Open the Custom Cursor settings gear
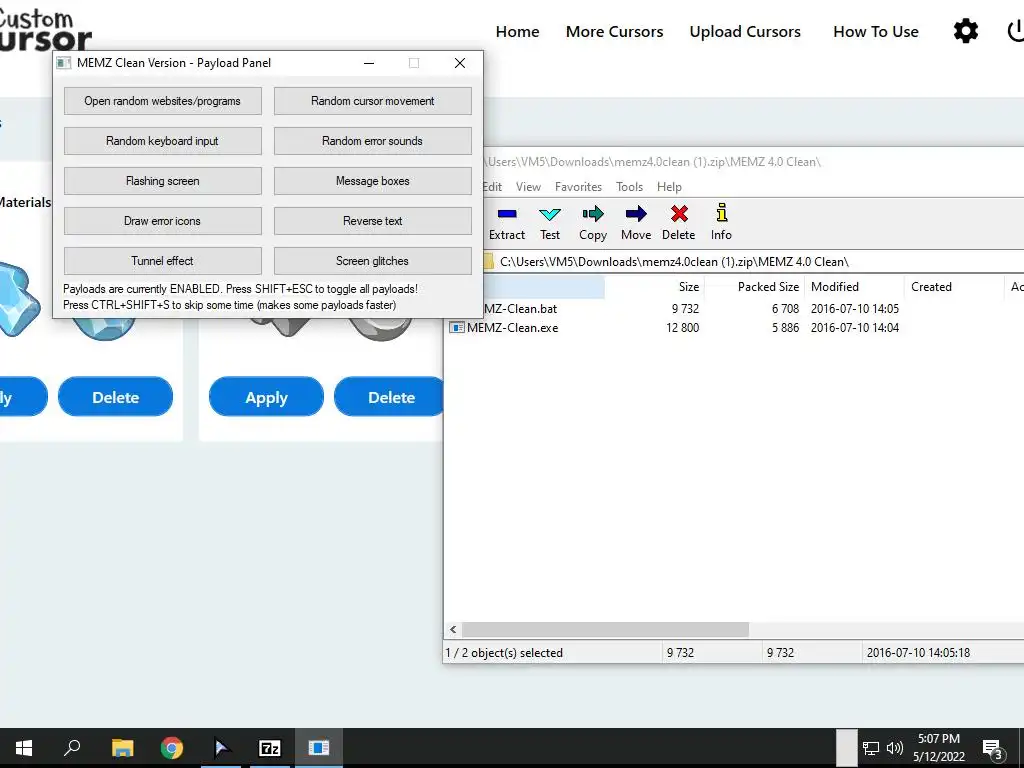This screenshot has height=768, width=1024. click(966, 31)
